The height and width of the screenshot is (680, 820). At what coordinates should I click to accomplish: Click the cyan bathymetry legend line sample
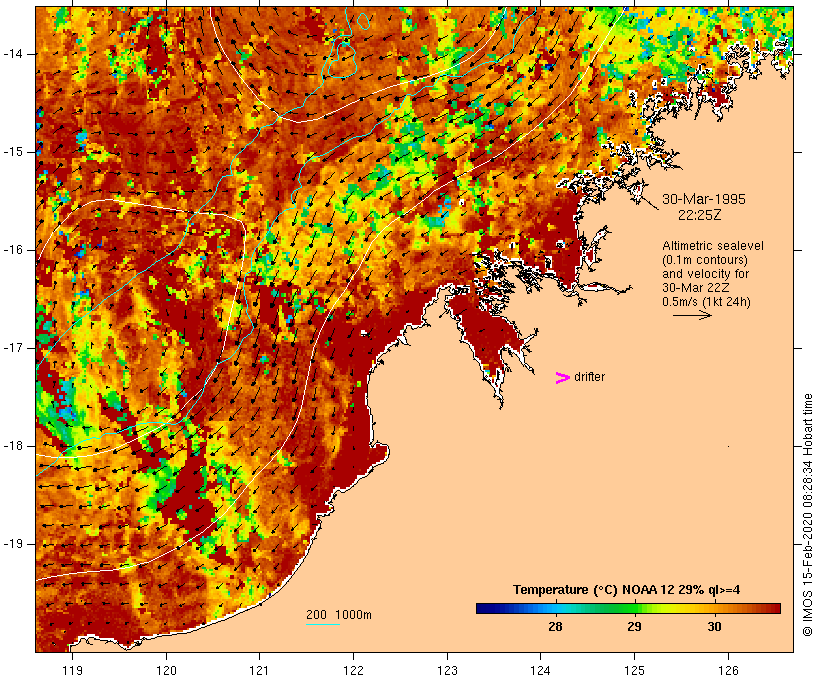323,624
